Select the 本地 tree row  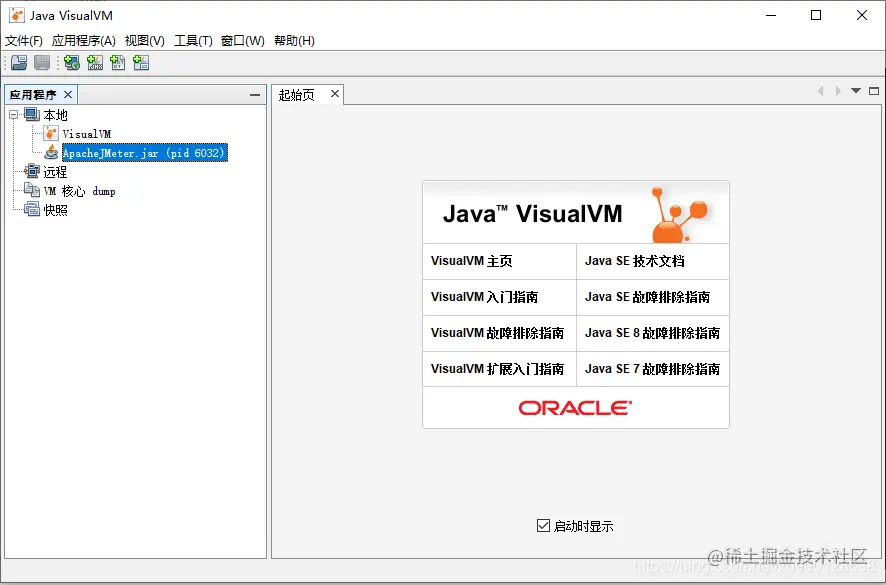(55, 115)
